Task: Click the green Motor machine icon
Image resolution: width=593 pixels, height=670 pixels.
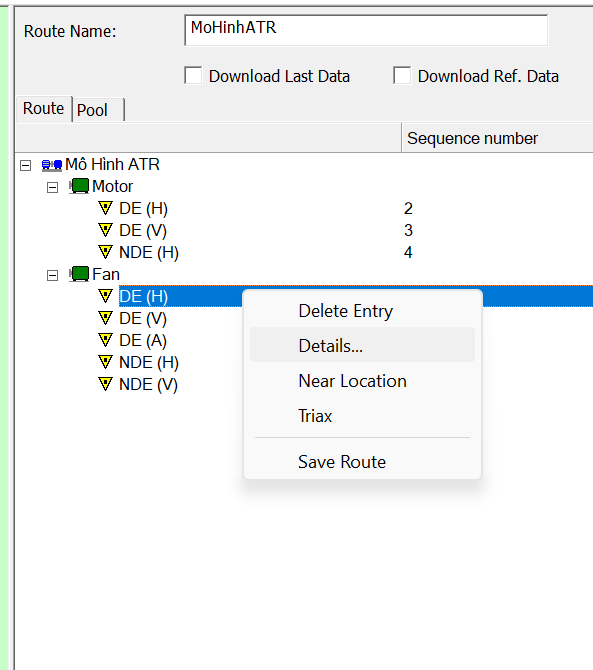Action: (79, 187)
